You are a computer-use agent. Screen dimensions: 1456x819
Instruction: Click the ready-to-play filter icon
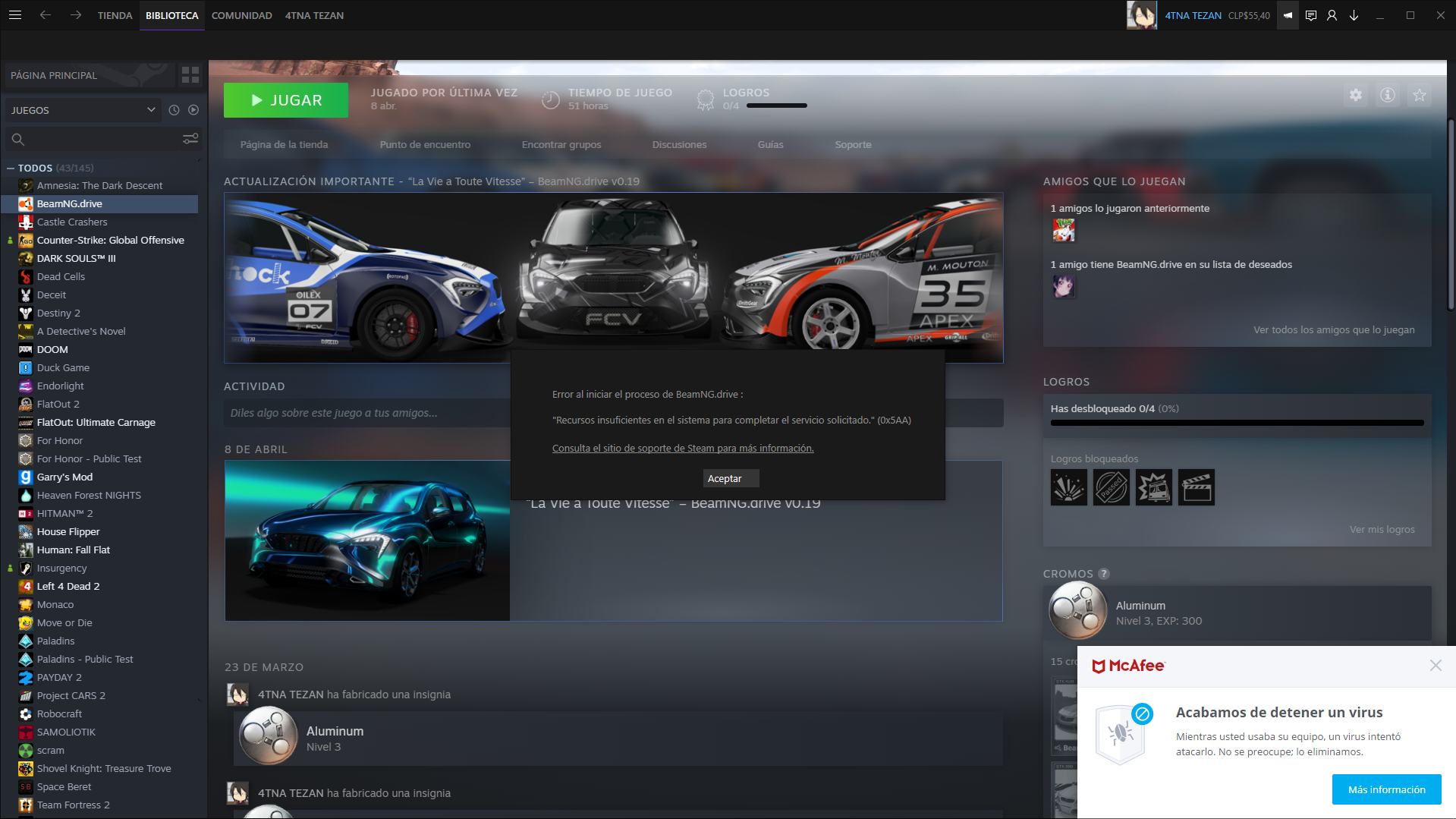(193, 110)
